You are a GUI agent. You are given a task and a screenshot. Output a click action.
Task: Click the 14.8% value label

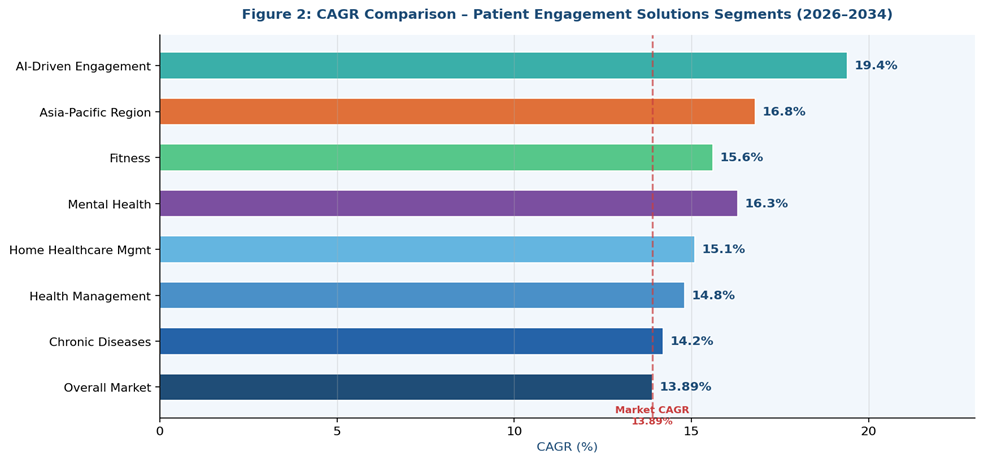pos(713,296)
